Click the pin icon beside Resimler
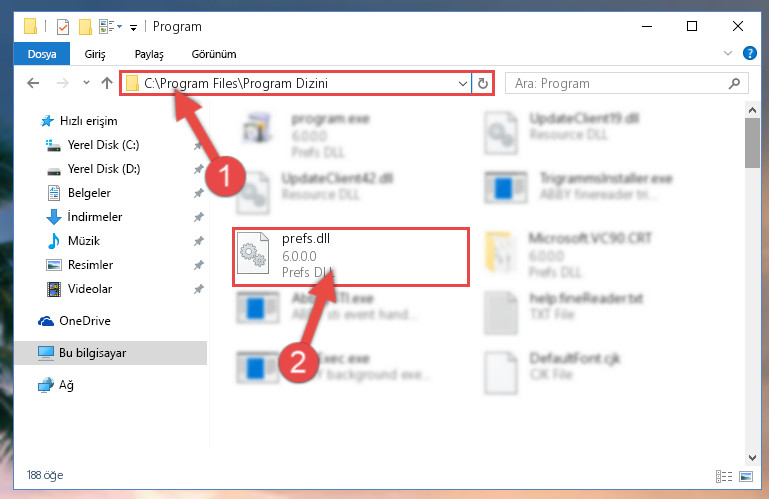769x499 pixels. (198, 265)
